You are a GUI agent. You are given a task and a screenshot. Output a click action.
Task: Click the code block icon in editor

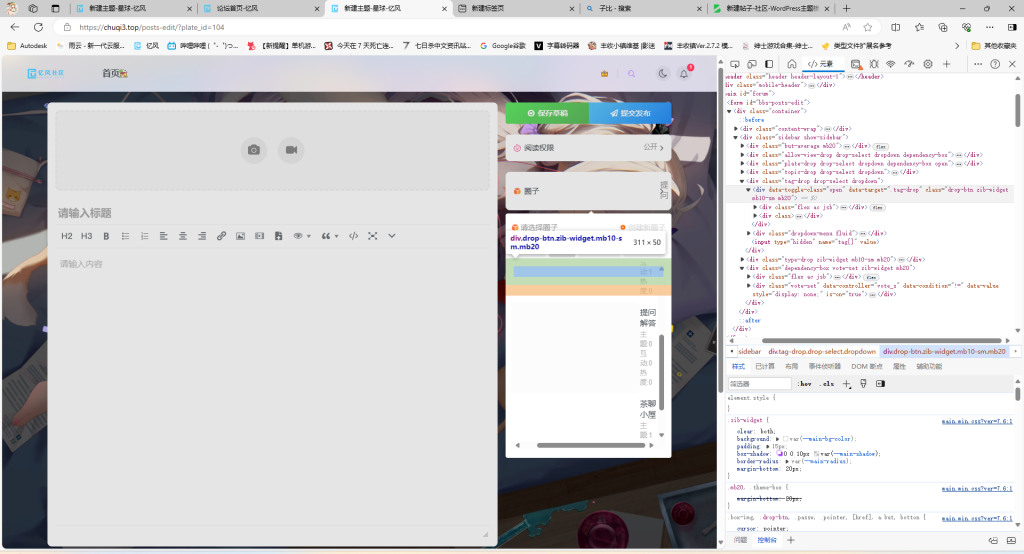(x=353, y=236)
